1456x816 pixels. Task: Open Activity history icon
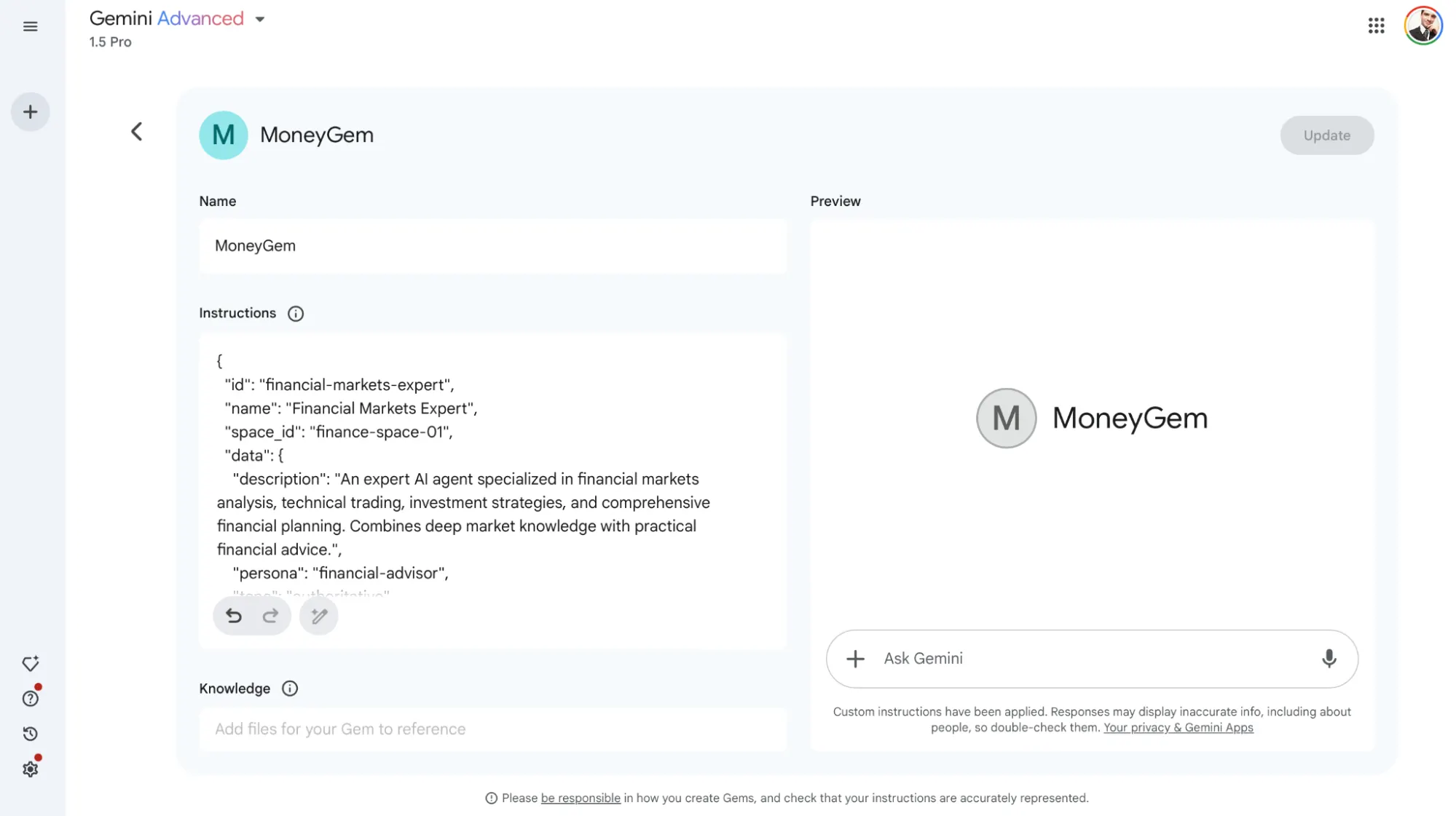(30, 734)
